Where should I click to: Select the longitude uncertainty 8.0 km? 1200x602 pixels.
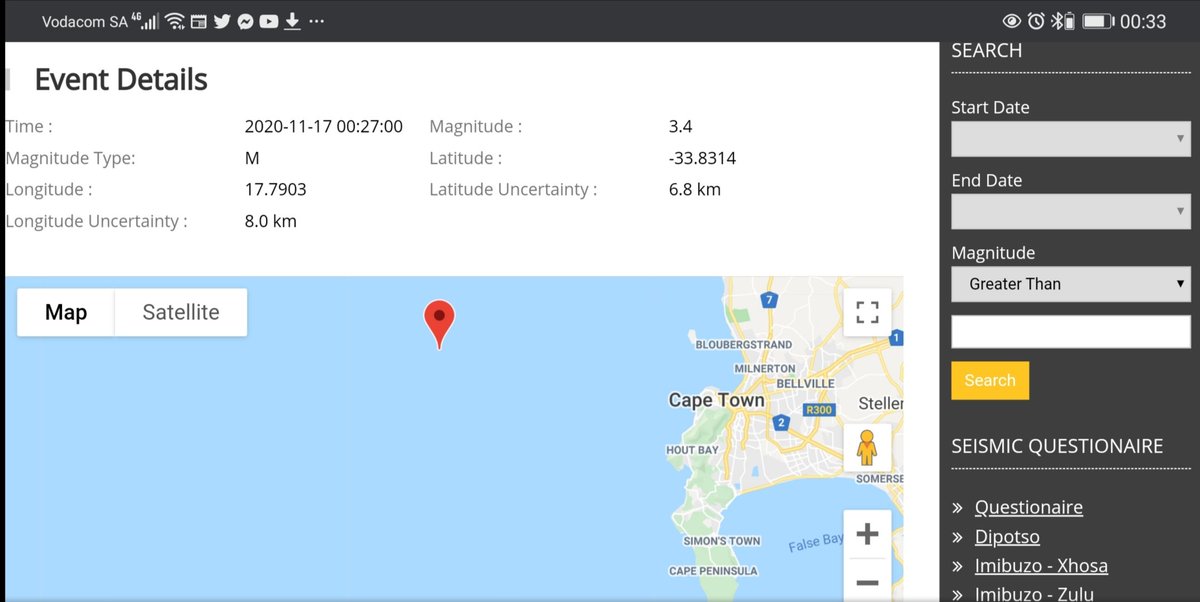point(271,221)
